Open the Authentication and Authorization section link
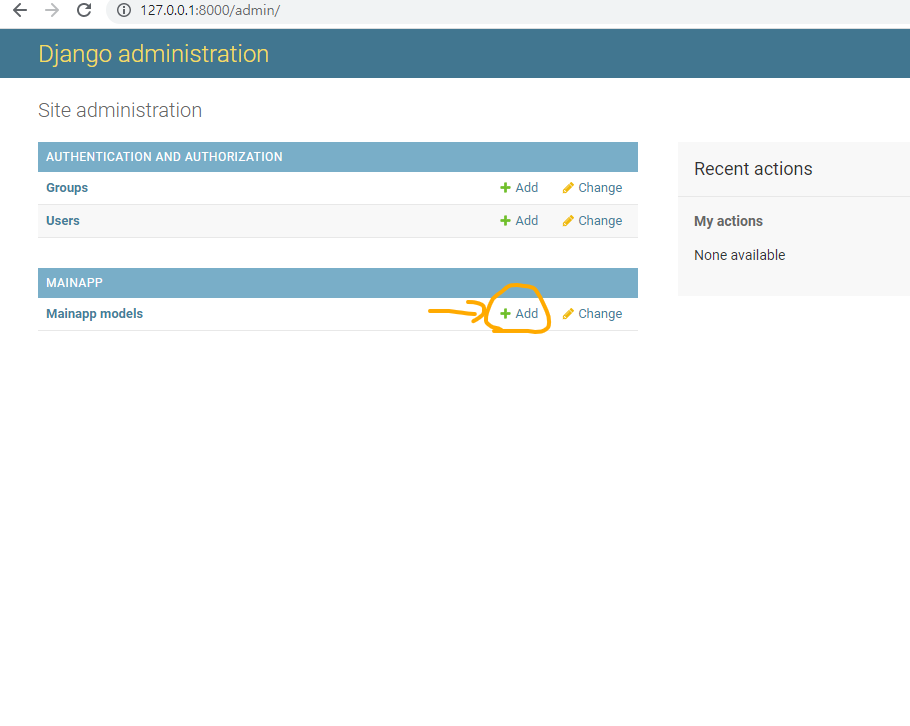 pyautogui.click(x=164, y=157)
